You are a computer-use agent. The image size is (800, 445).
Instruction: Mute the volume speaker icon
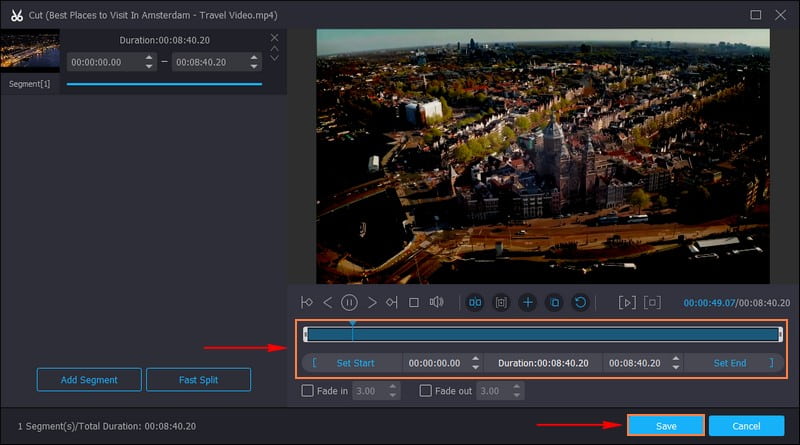[436, 302]
